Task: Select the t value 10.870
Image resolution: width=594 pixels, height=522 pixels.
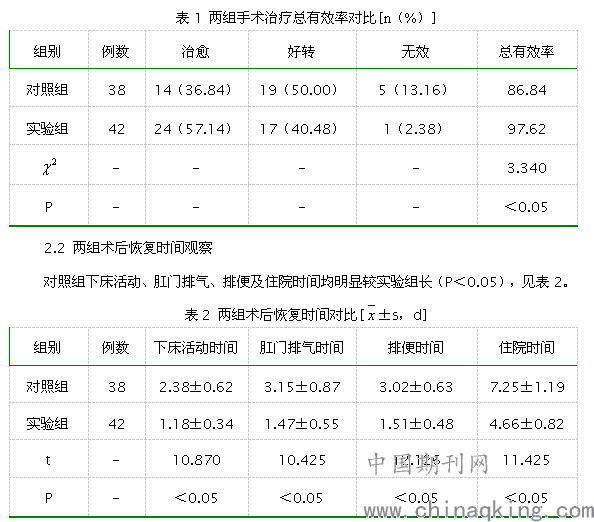Action: click(x=197, y=460)
